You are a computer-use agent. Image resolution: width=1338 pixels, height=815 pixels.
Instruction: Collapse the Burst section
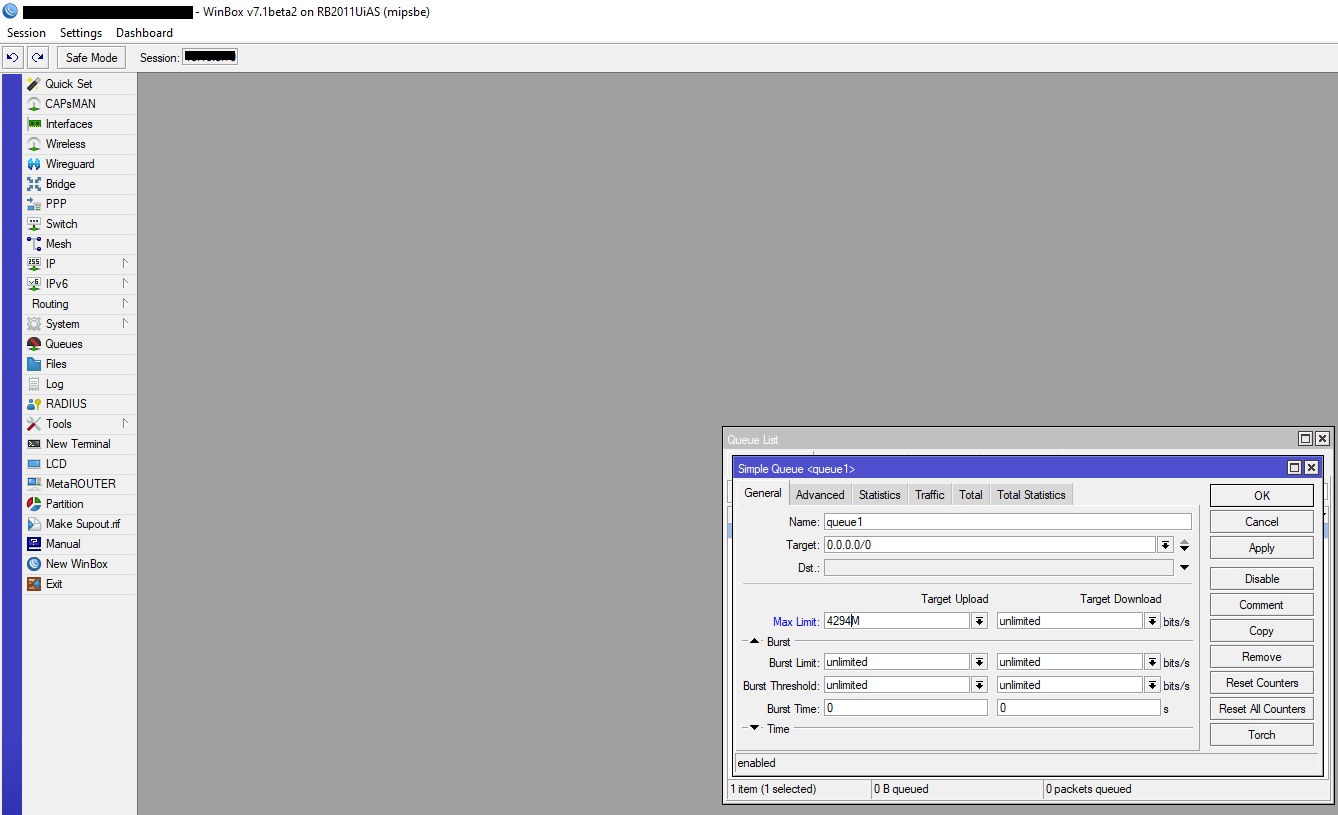(x=755, y=641)
